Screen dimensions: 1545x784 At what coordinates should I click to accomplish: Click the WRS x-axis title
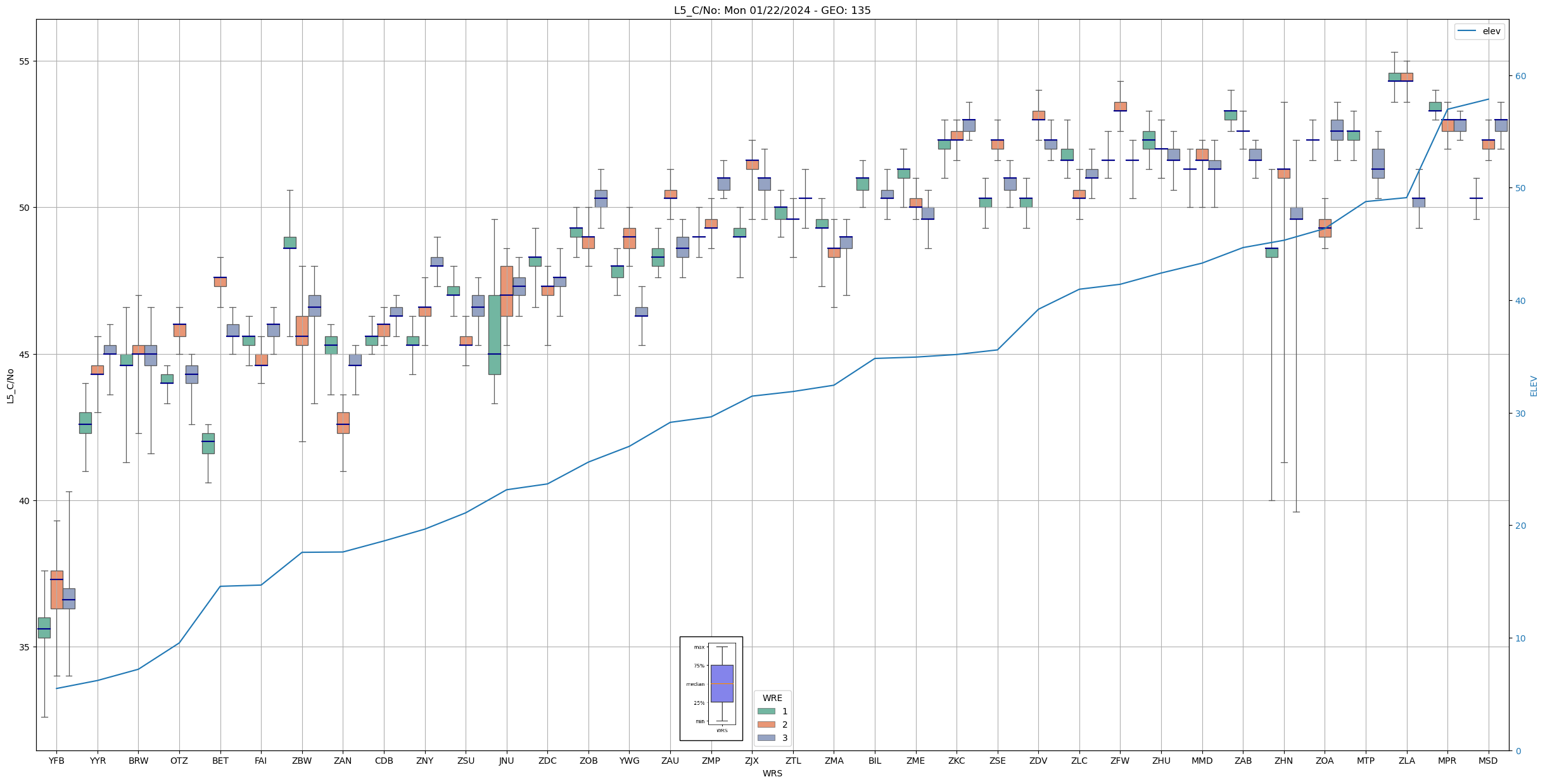(x=772, y=773)
